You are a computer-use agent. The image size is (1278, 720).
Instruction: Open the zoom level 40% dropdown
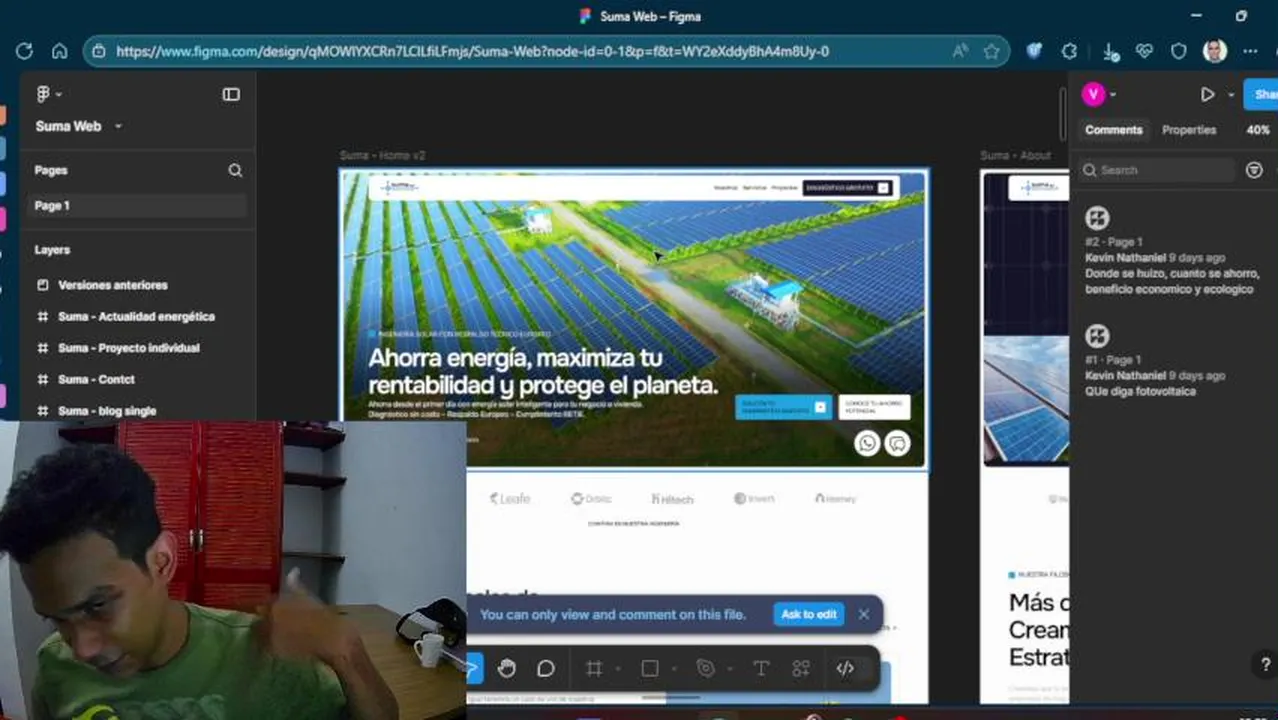pos(1258,130)
